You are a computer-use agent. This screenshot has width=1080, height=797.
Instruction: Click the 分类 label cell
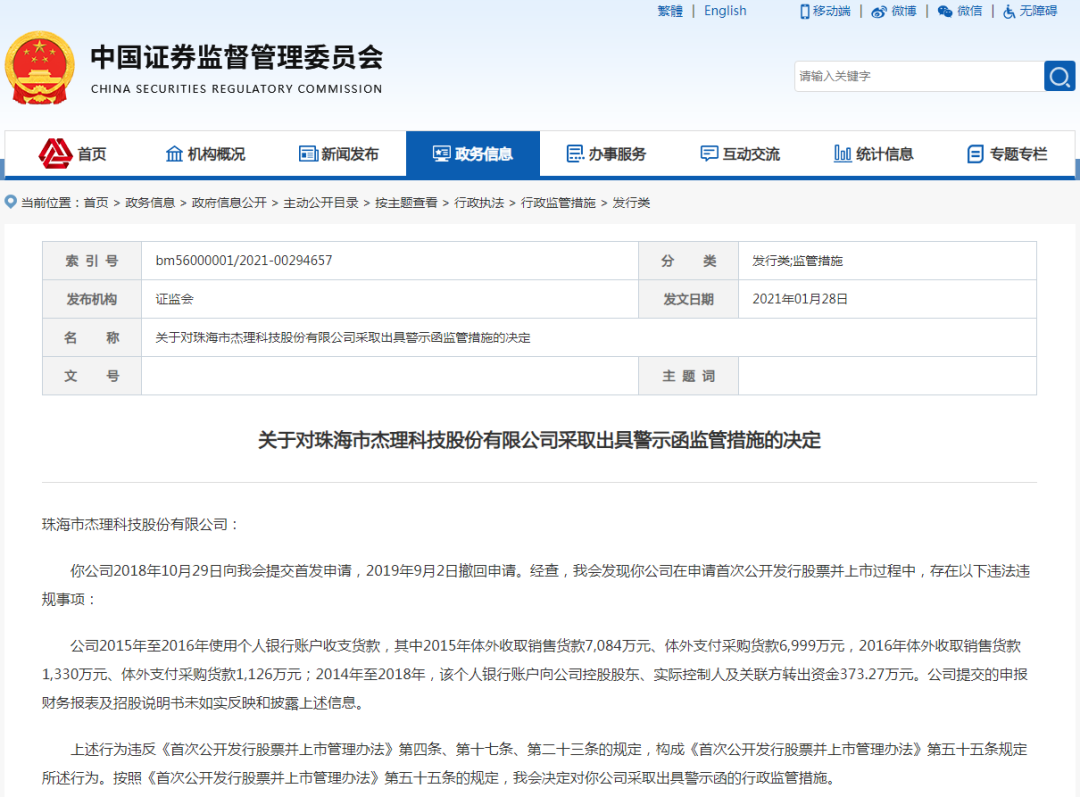point(688,260)
